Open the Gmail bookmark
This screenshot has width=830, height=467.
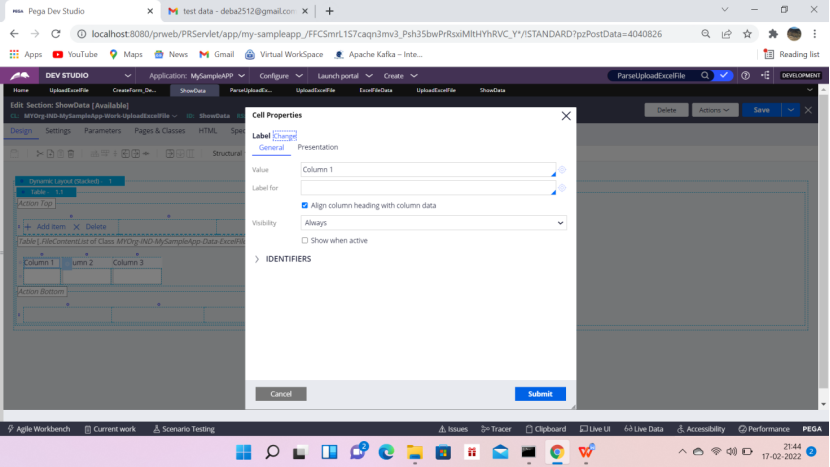[216, 55]
